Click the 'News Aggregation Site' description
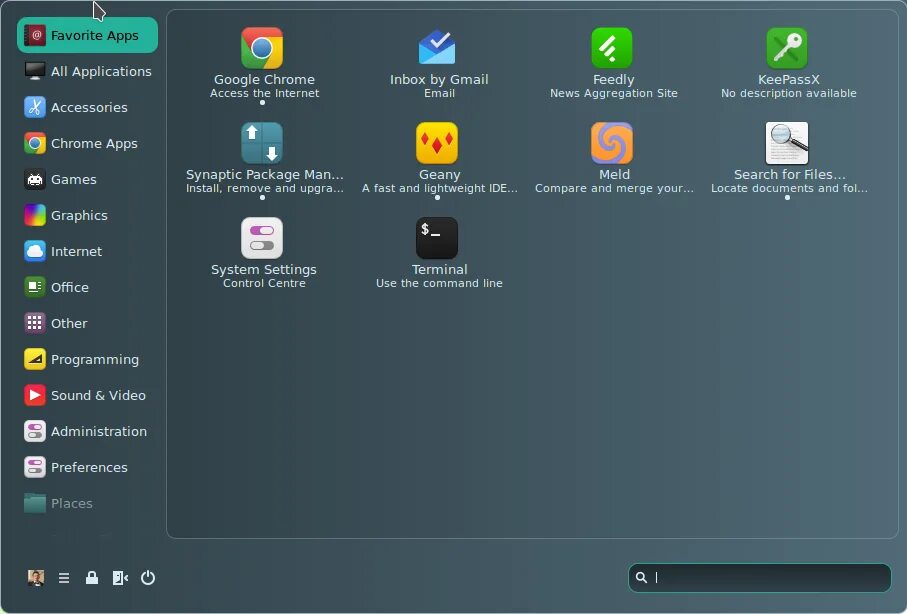Screen dimensions: 907x614 [614, 93]
